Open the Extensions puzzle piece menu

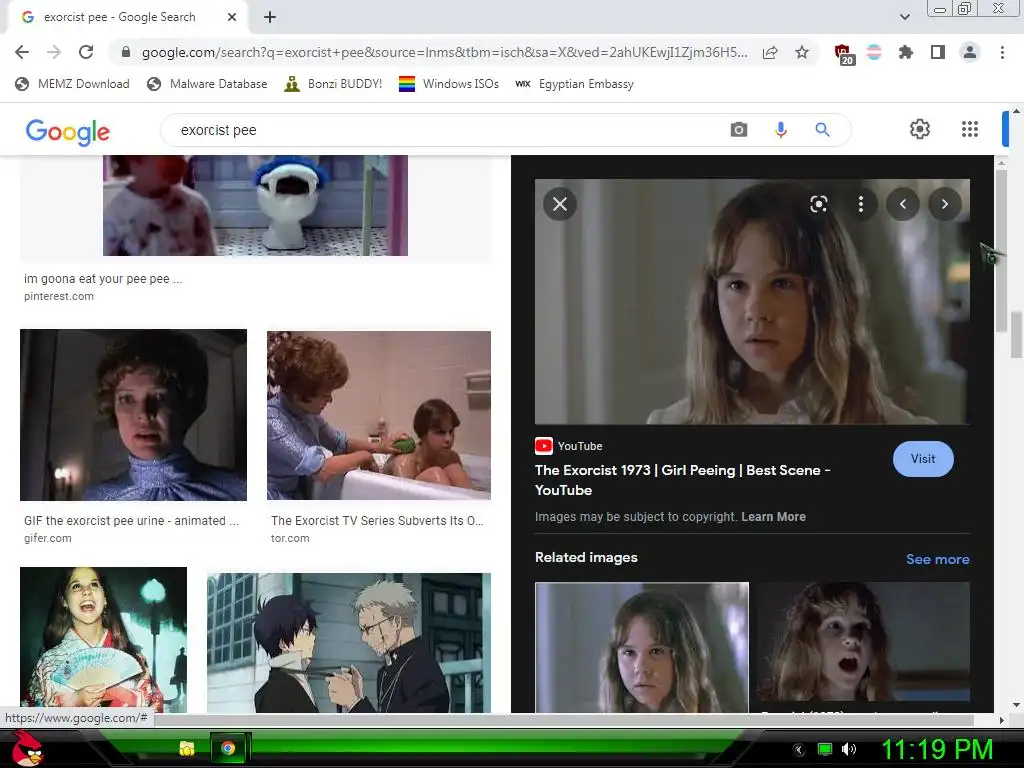905,52
